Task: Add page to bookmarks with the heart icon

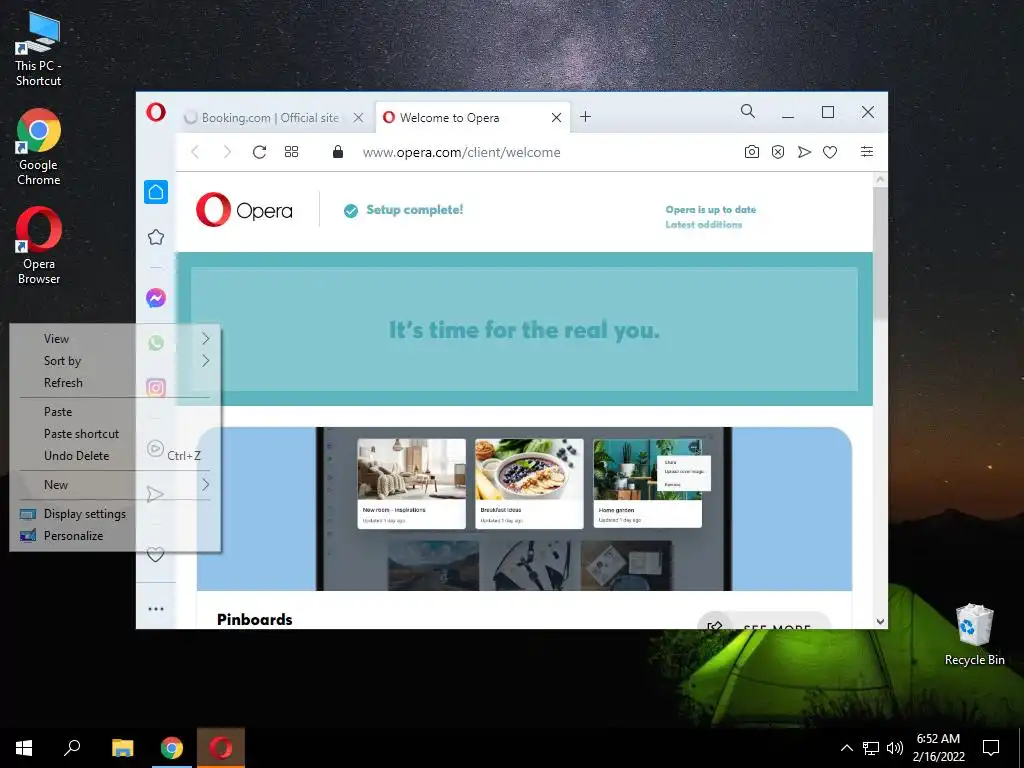Action: [x=830, y=152]
